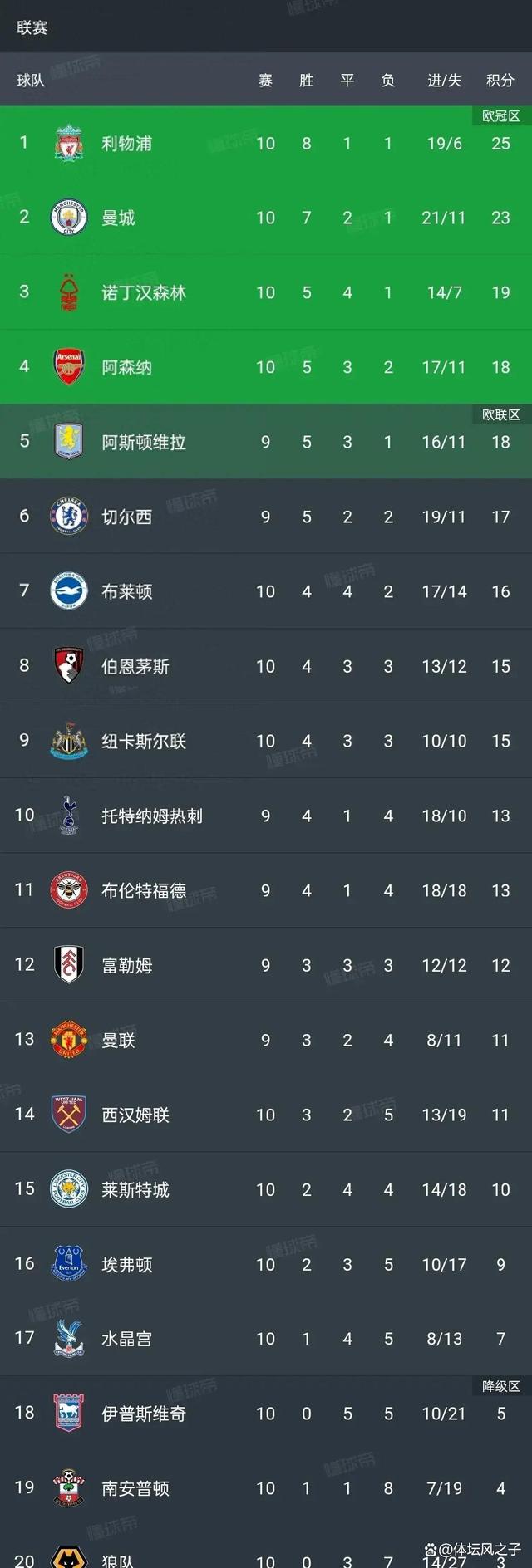Click the Liverpool club crest icon
This screenshot has width=532, height=1568.
pyautogui.click(x=69, y=143)
